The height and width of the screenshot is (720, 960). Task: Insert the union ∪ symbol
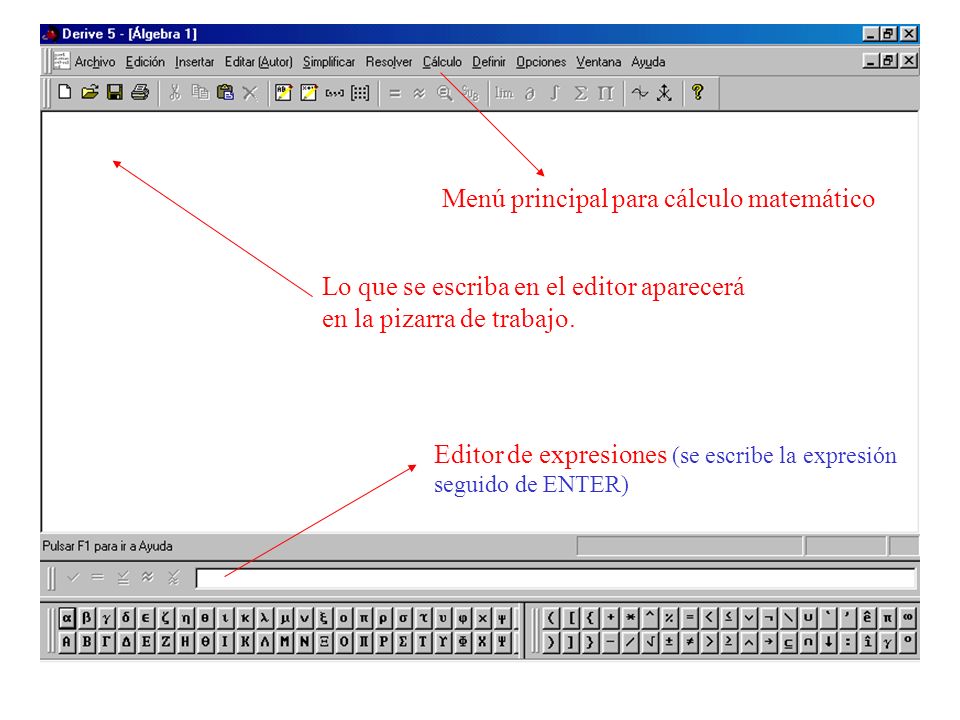pyautogui.click(x=808, y=618)
